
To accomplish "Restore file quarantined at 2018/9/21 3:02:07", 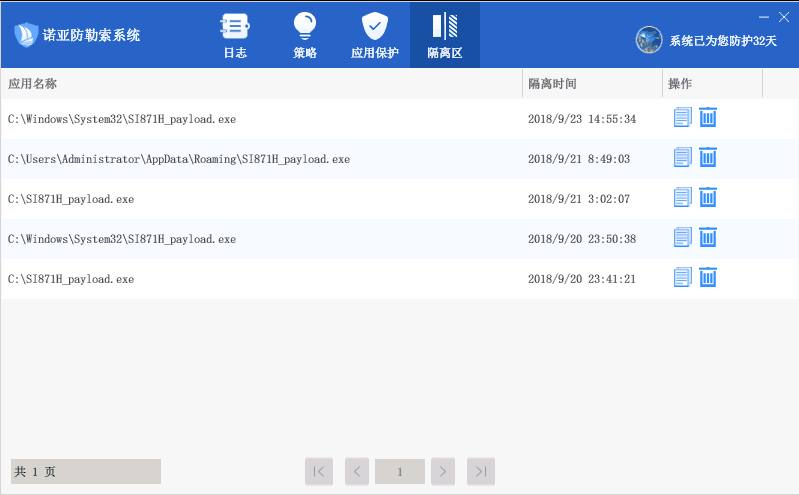I will click(682, 197).
